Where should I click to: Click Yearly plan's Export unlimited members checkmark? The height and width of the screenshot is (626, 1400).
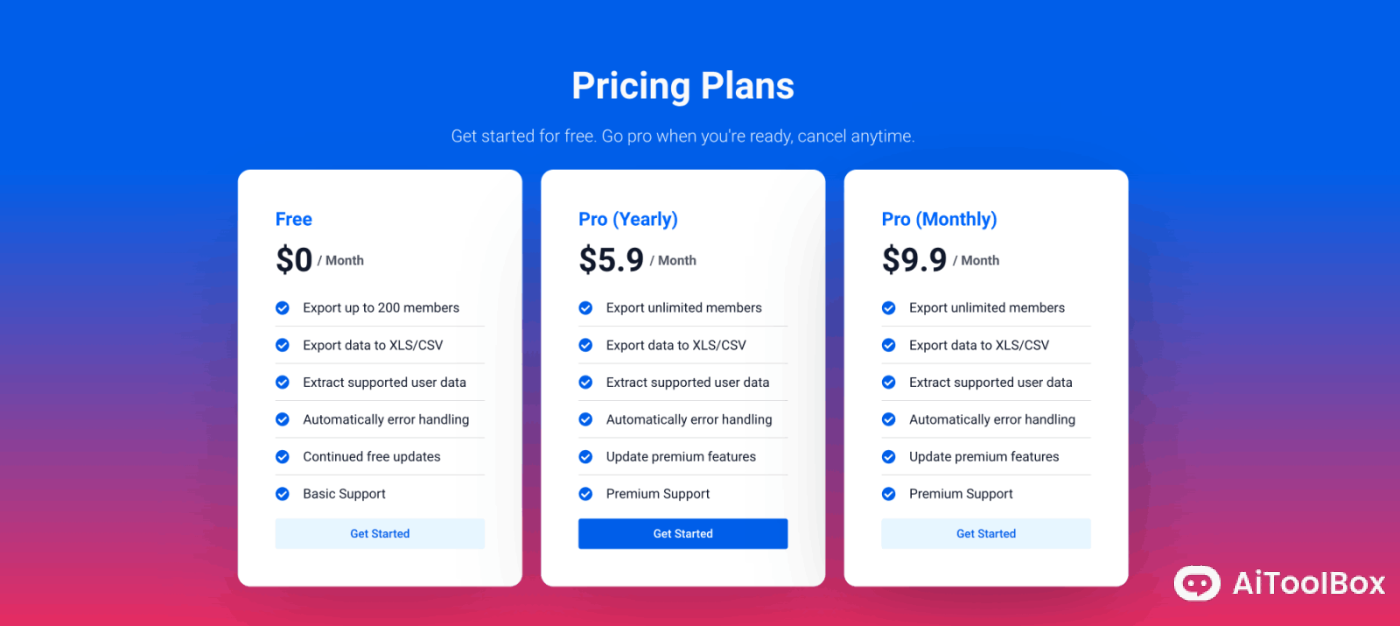[586, 308]
